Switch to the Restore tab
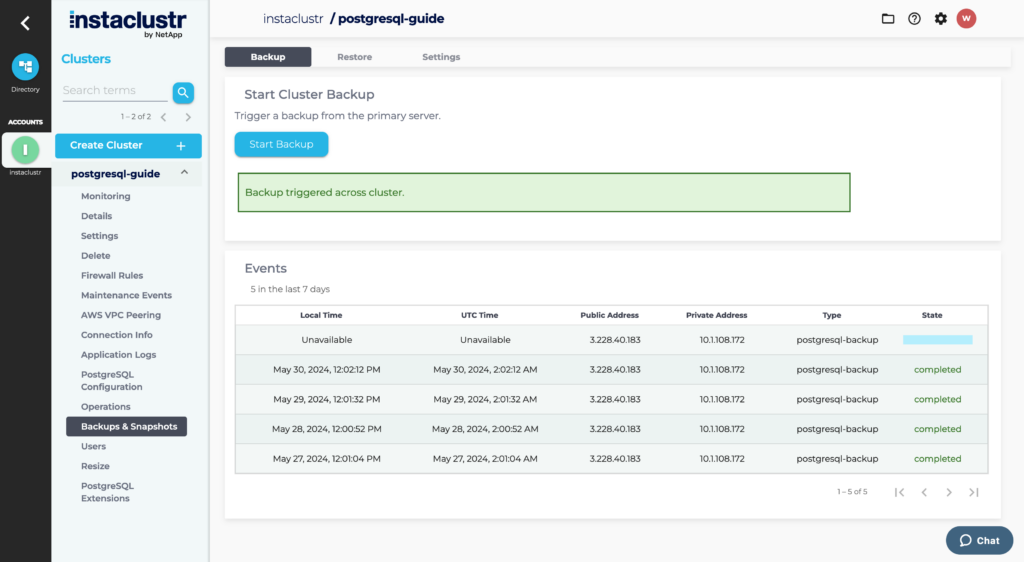Screen dimensions: 1024x562 click(x=354, y=57)
